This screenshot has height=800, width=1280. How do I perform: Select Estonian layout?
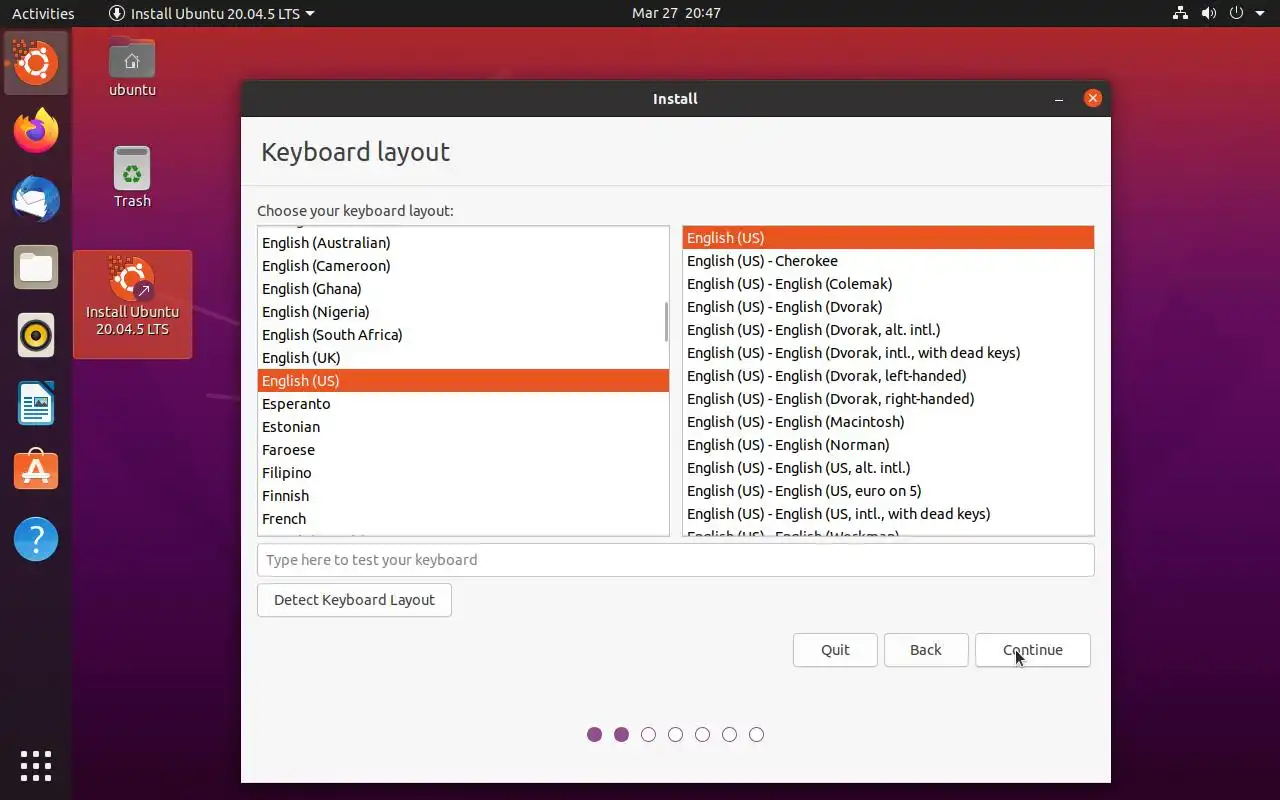click(x=463, y=427)
